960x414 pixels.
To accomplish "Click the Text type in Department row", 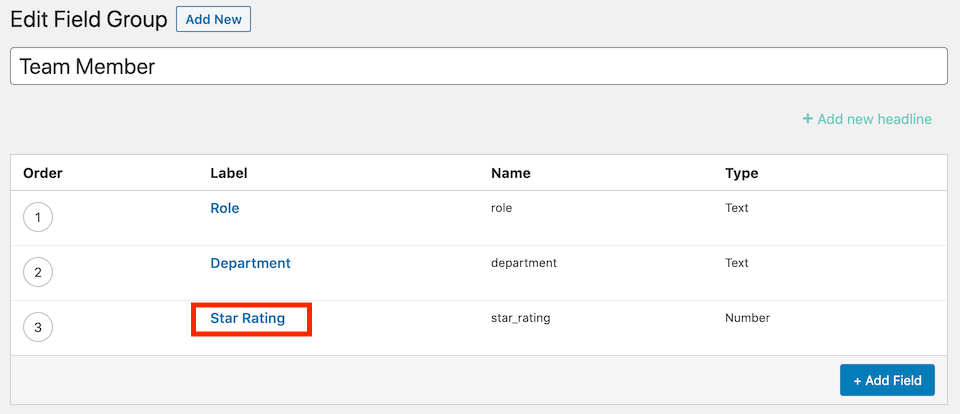I will point(737,263).
